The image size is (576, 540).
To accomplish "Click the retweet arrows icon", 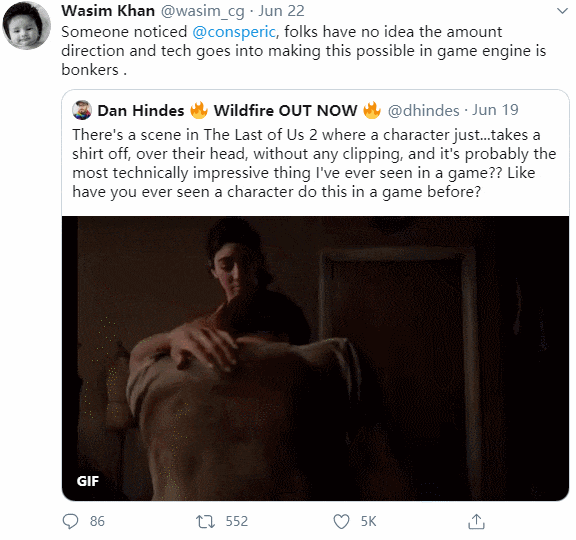I will pos(205,521).
